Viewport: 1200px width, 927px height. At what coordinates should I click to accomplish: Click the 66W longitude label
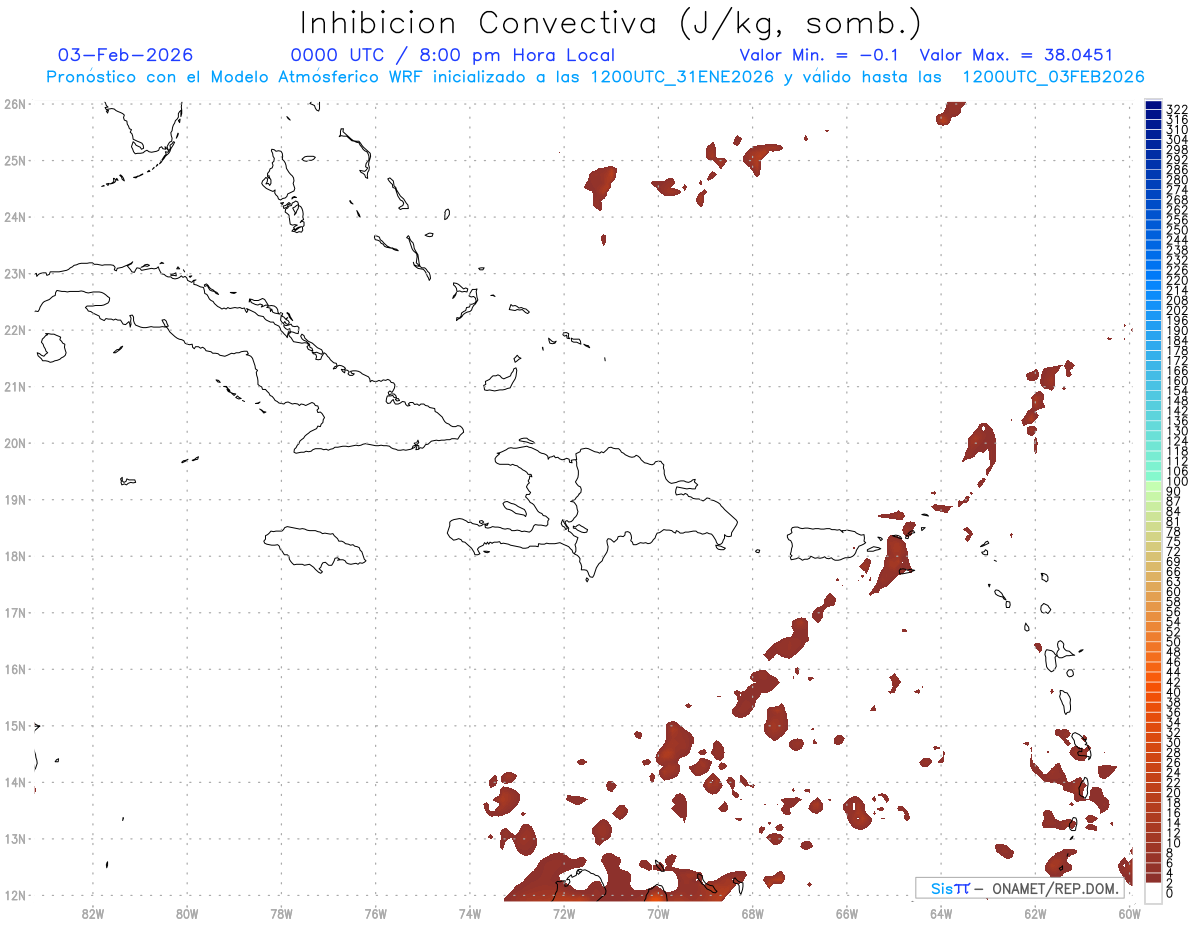[846, 913]
